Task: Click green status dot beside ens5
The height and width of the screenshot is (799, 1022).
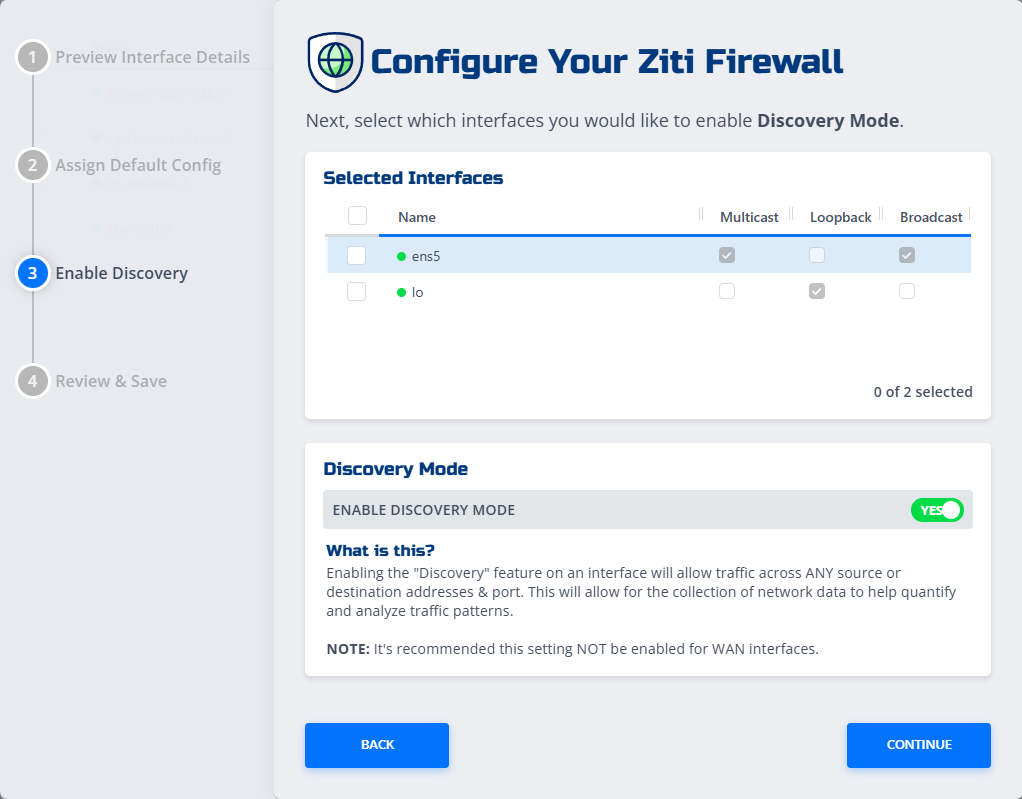Action: pyautogui.click(x=402, y=256)
